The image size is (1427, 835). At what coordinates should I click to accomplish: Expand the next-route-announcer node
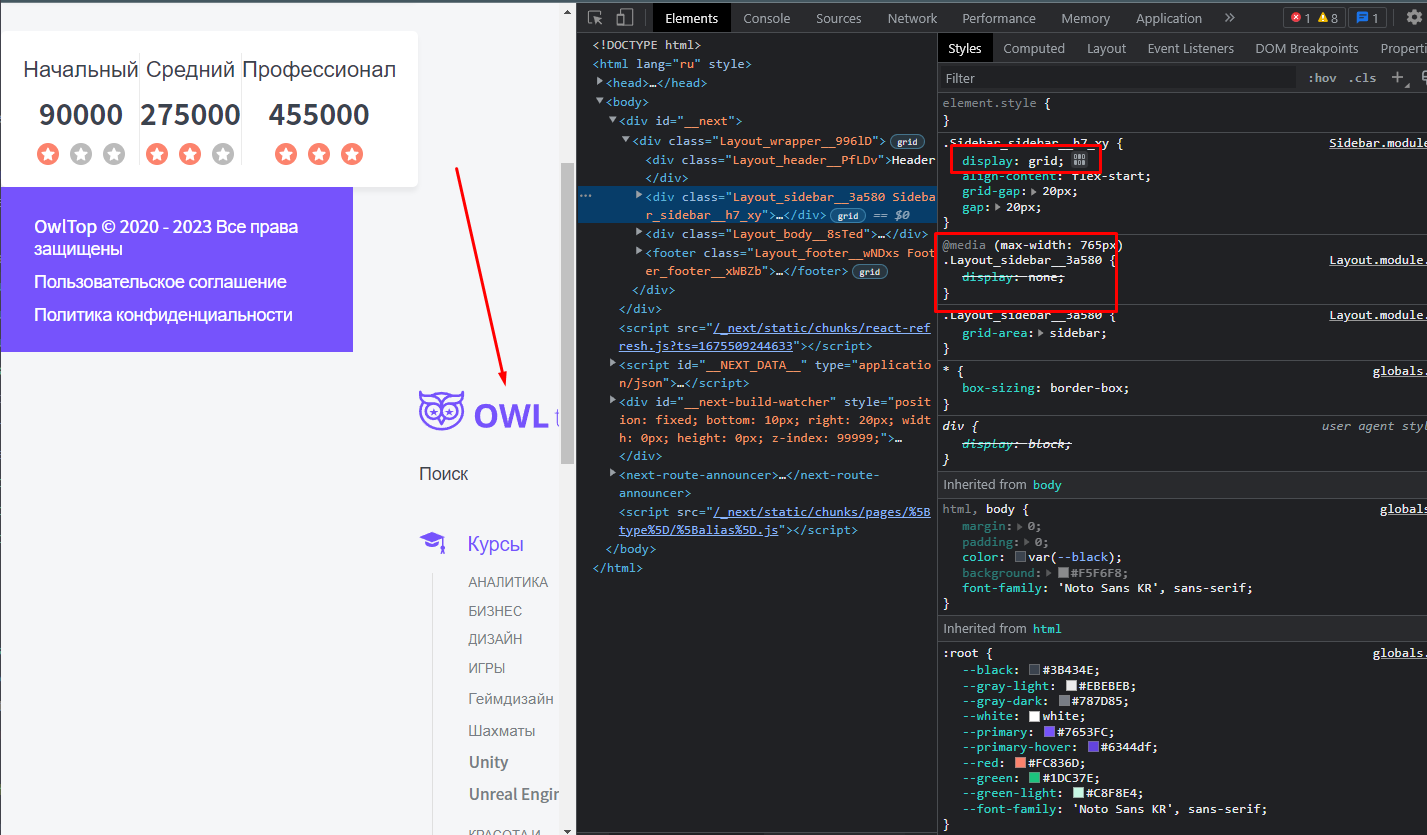(613, 474)
